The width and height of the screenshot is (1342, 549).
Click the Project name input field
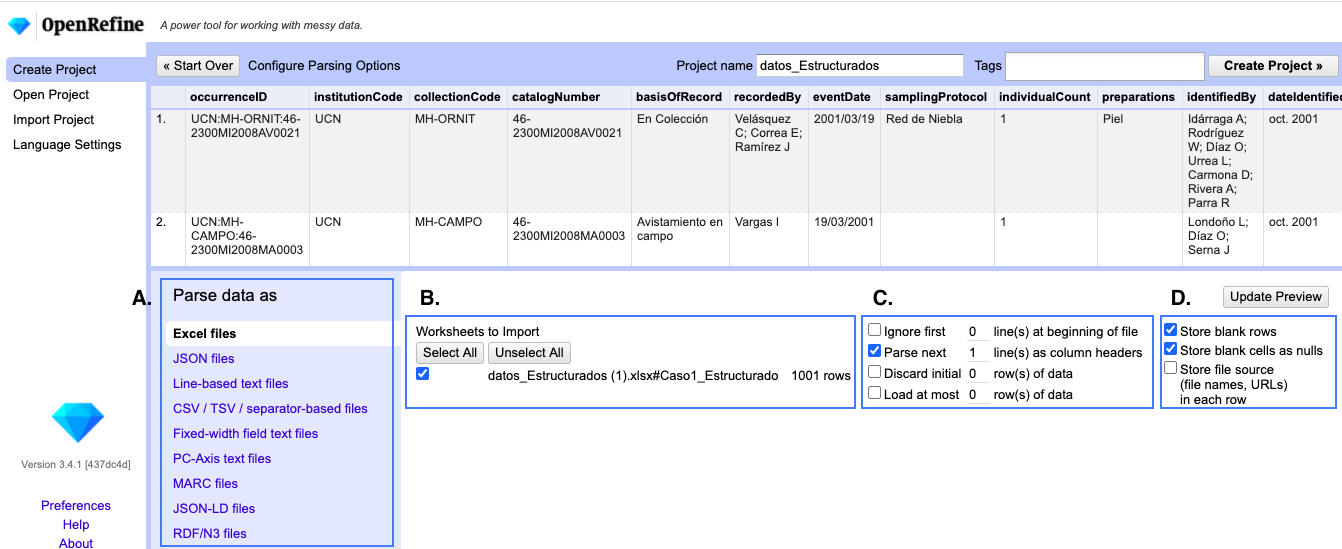coord(860,66)
